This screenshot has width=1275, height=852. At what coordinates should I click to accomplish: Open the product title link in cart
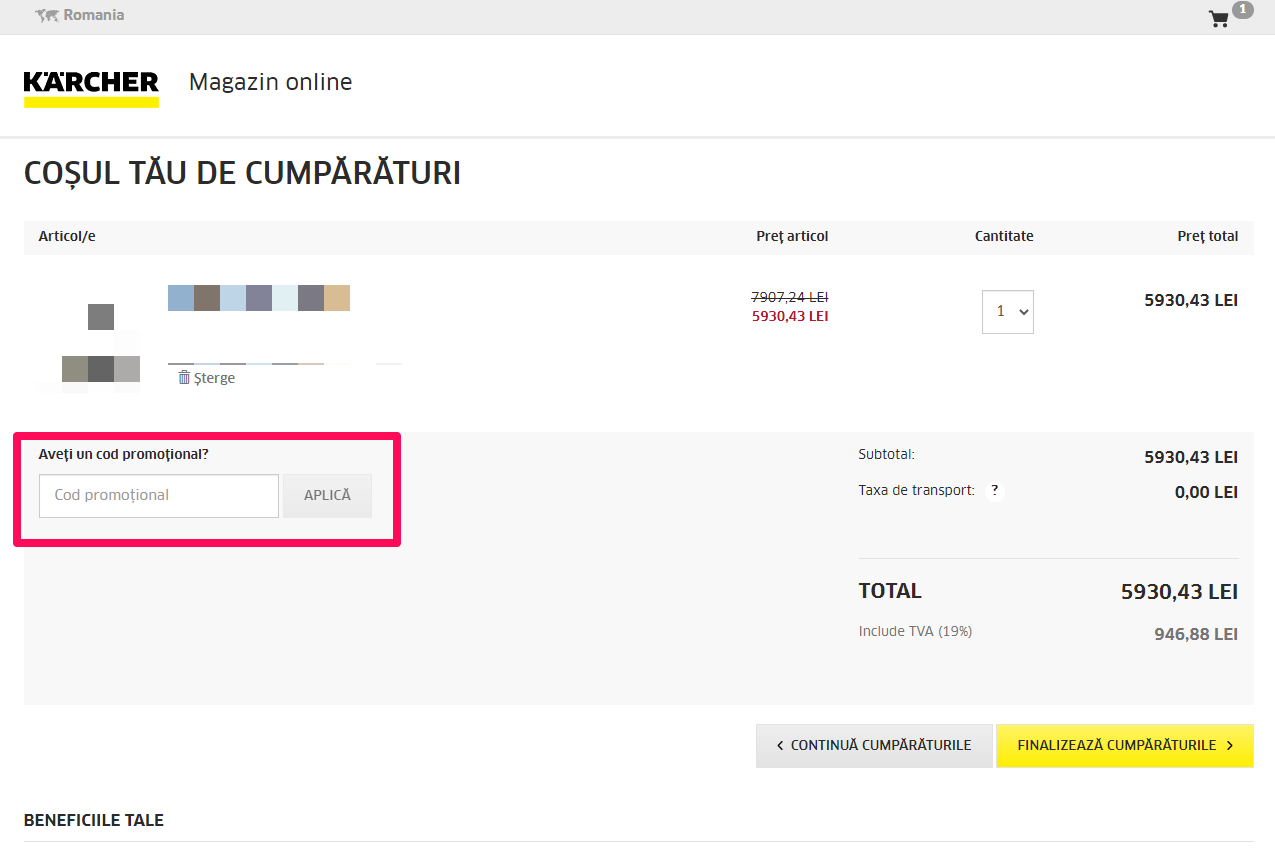(x=259, y=298)
